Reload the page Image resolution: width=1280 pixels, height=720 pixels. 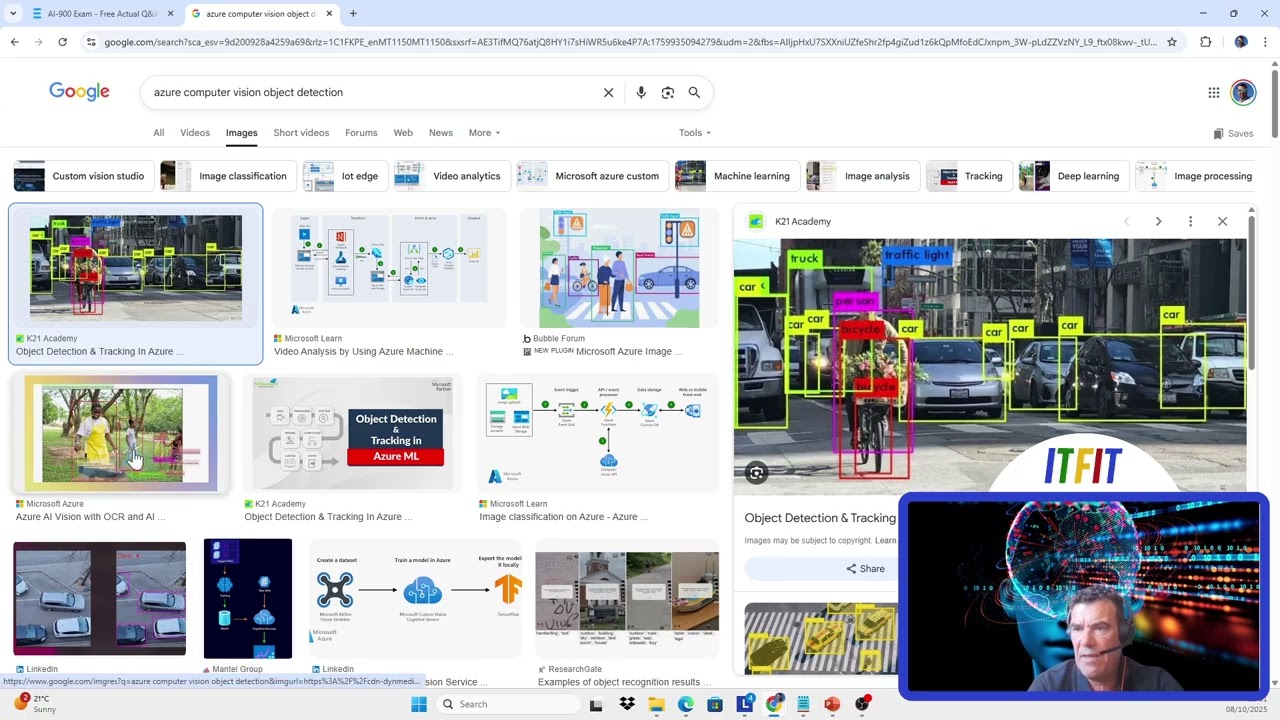[62, 42]
